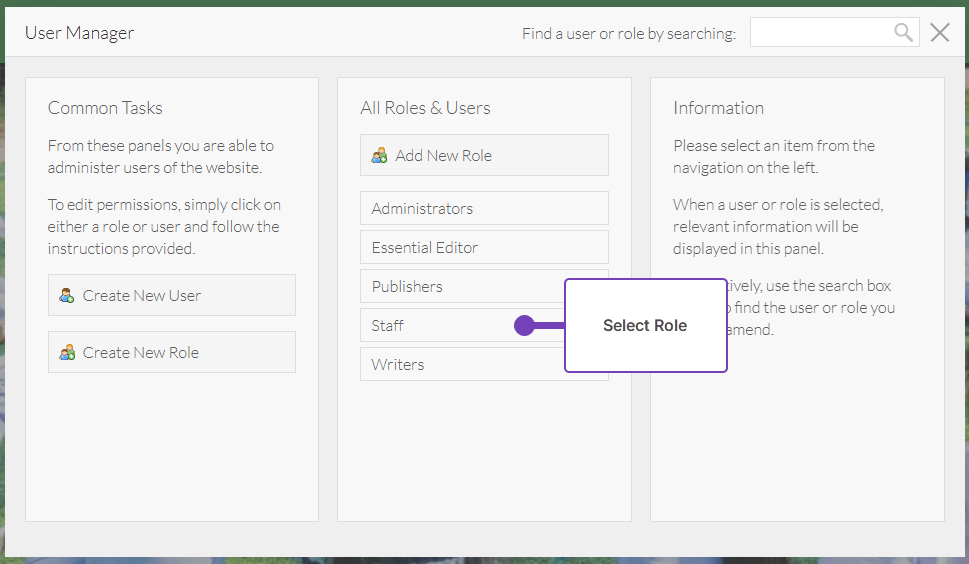Click the All Roles & Users heading
Viewport: 969px width, 564px height.
click(x=425, y=108)
